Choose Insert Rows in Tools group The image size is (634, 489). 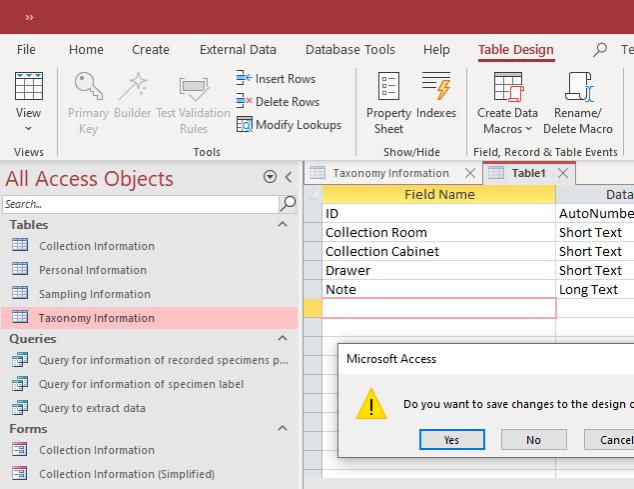point(276,78)
